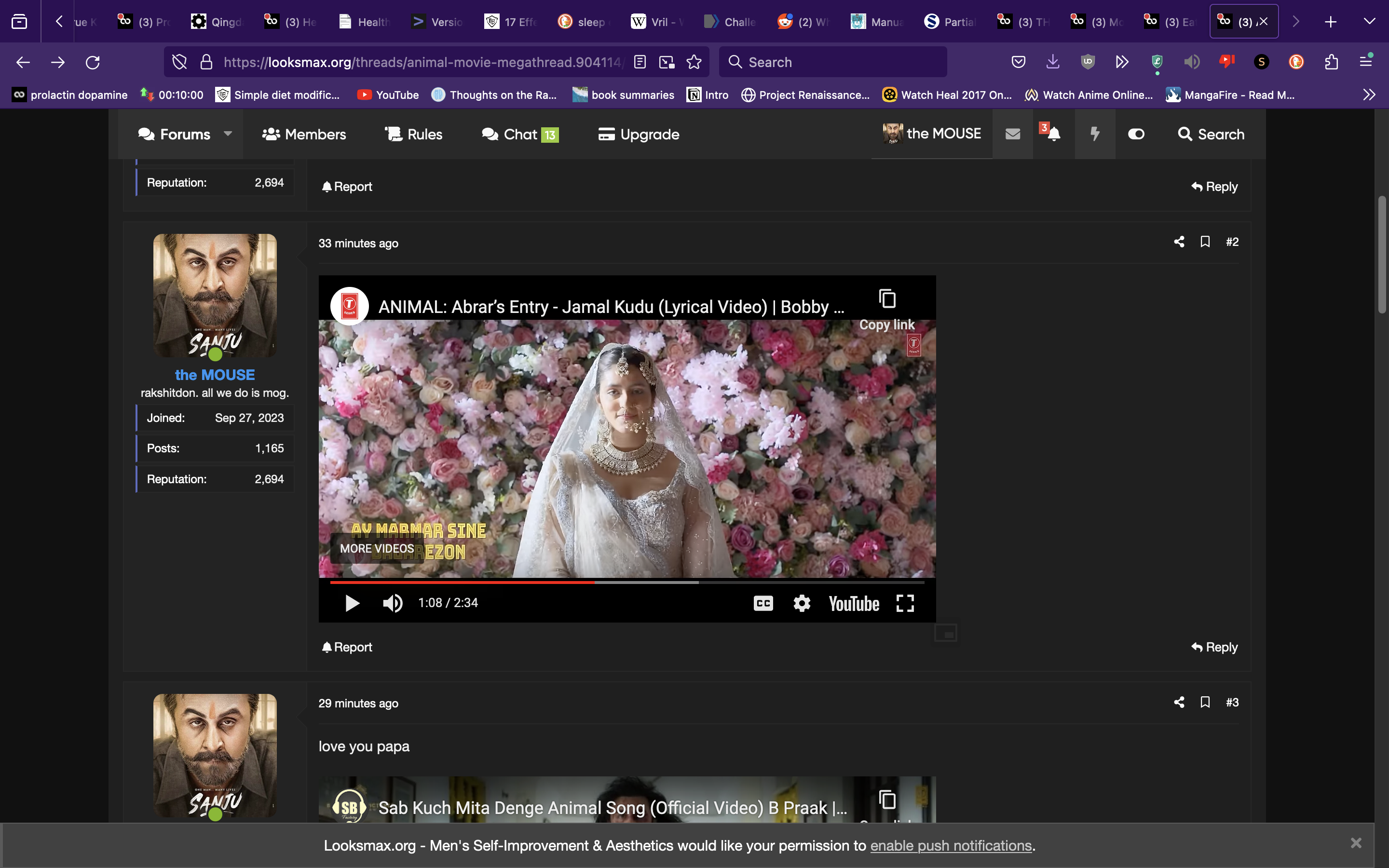Reply to post #2
The image size is (1389, 868).
(x=1214, y=647)
